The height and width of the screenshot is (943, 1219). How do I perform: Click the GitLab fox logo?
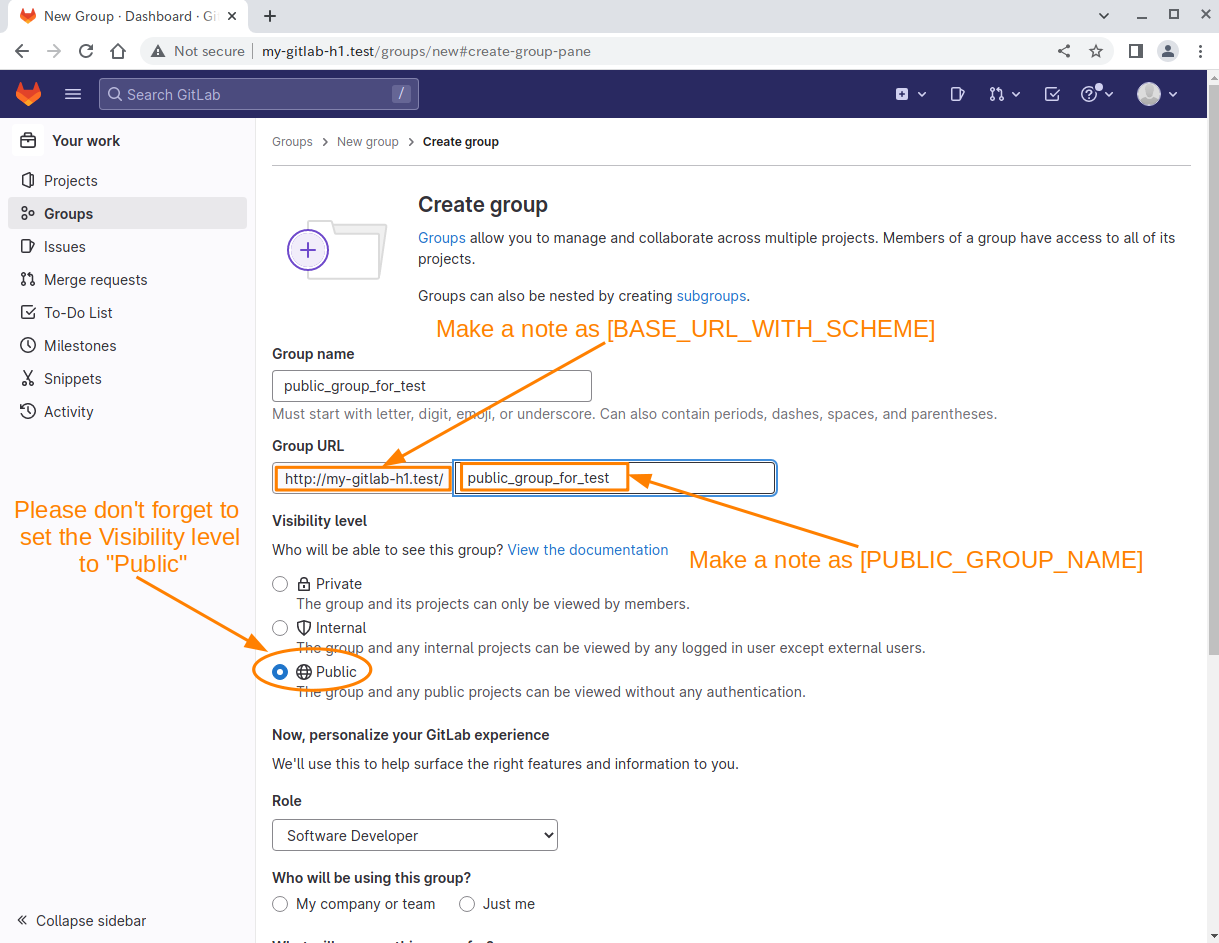(28, 94)
